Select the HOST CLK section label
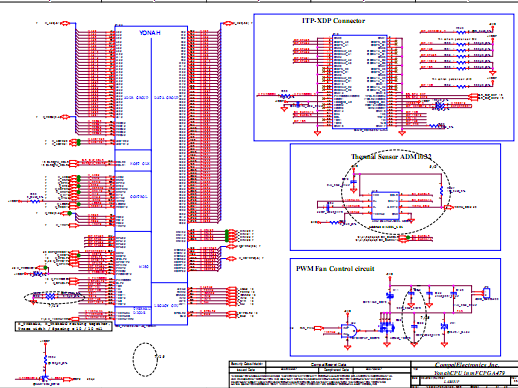This screenshot has height=388, width=518. point(140,164)
